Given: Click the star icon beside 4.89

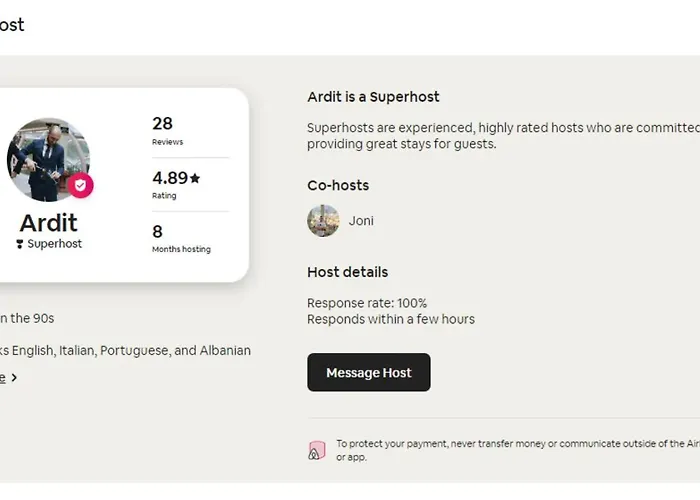Looking at the screenshot, I should [195, 178].
